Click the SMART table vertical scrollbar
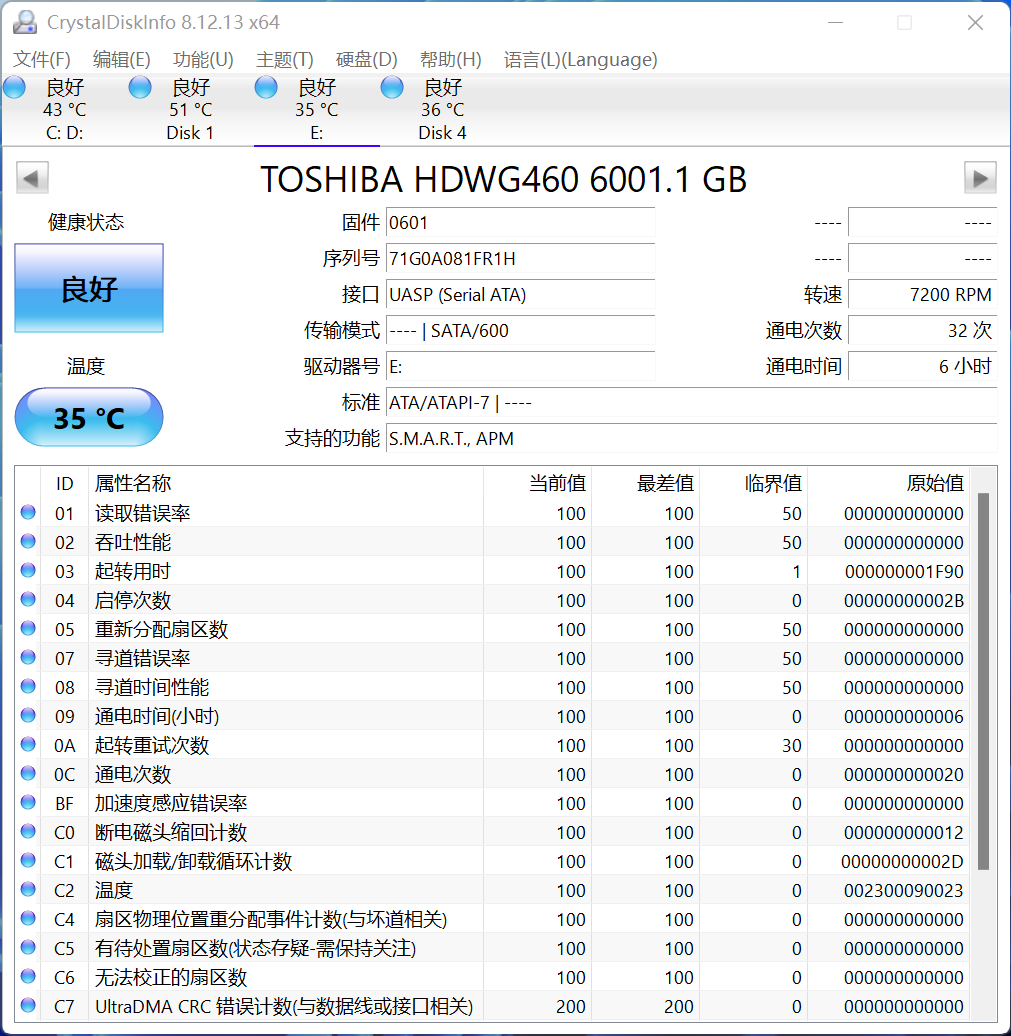The height and width of the screenshot is (1036, 1011). click(983, 681)
